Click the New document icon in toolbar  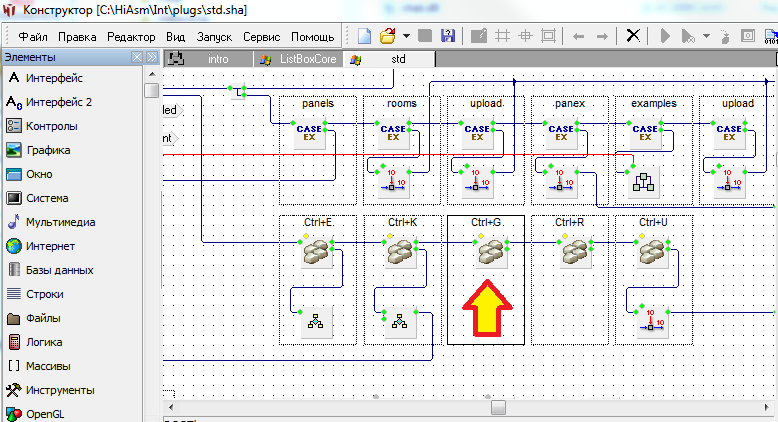365,36
